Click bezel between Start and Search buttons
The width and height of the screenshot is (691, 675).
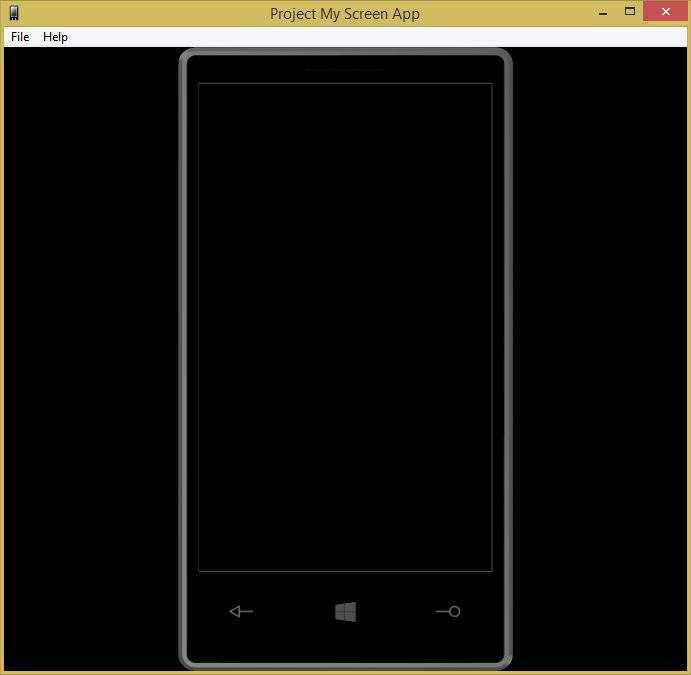tap(396, 612)
